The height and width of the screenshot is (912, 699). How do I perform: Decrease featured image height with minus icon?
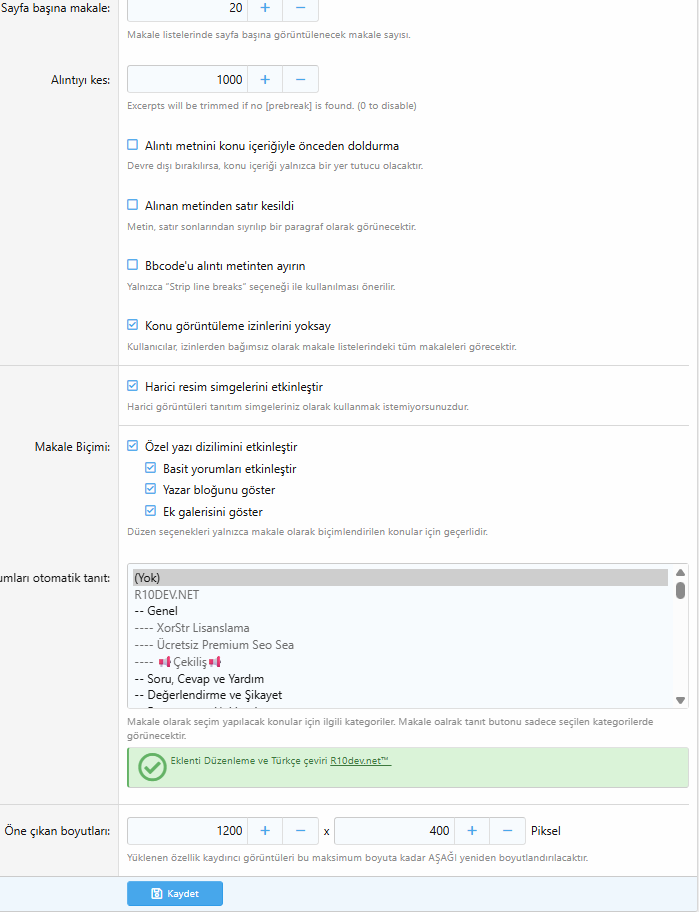507,831
